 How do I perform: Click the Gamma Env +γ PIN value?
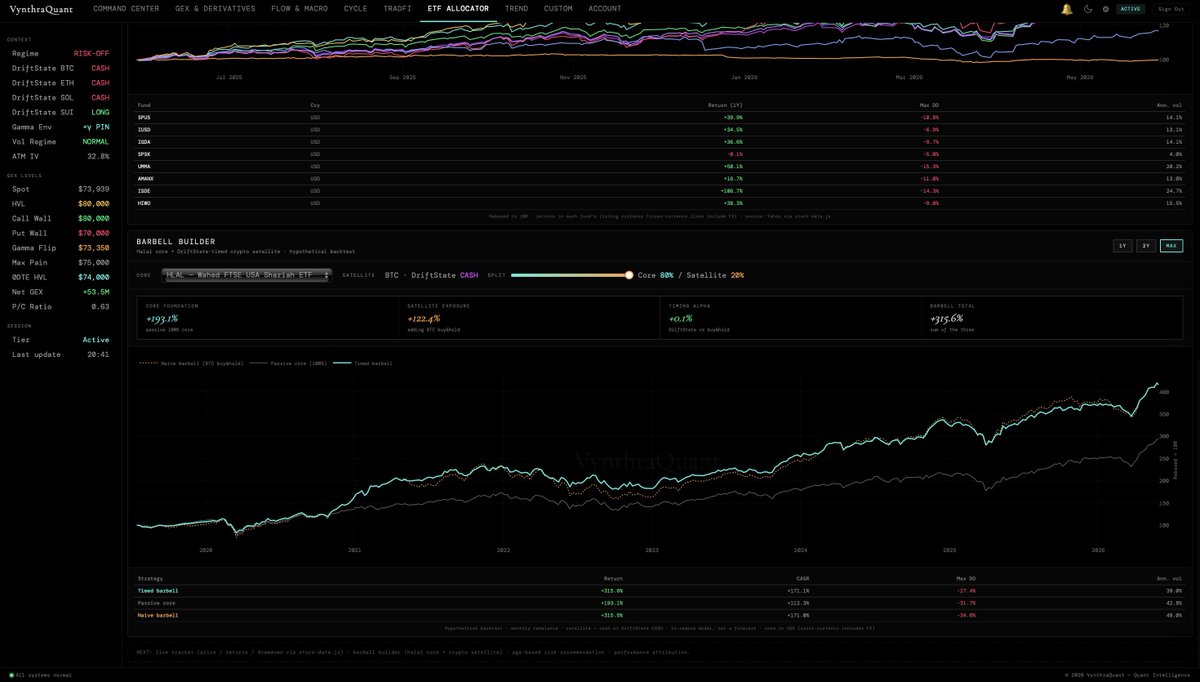(96, 127)
